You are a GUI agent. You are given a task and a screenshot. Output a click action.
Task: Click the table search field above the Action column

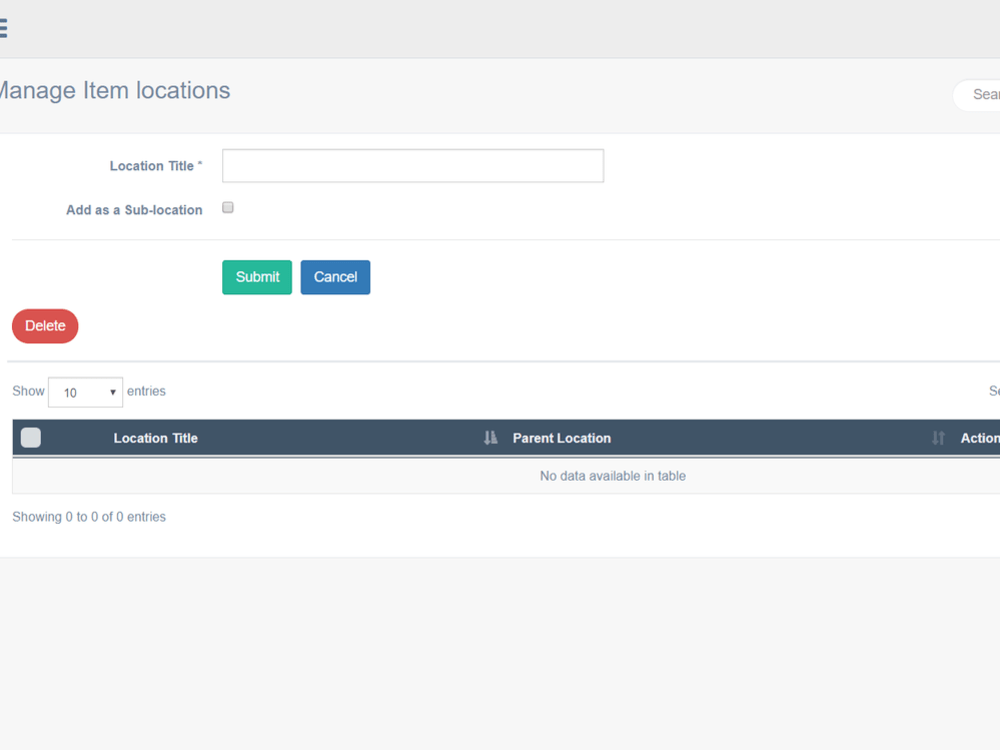995,391
